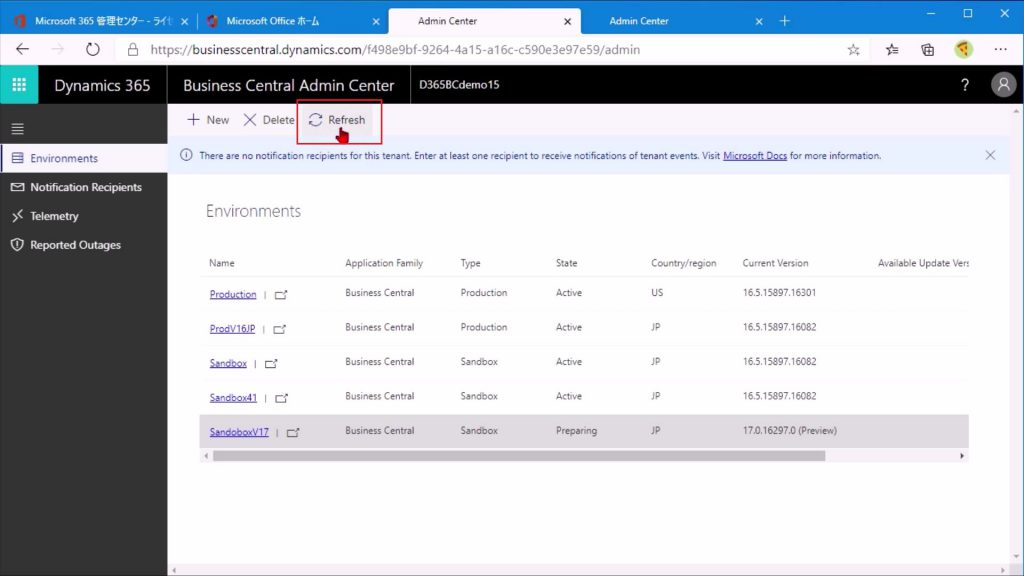Open the browser profile picture icon
Viewport: 1024px width, 576px height.
point(963,50)
